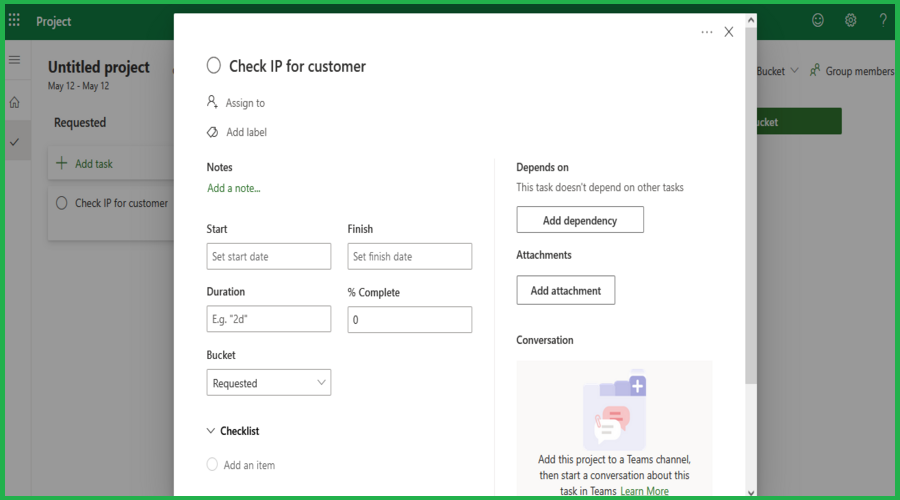The width and height of the screenshot is (900, 500).
Task: Mark Check IP for customer complete in dialog
Action: [213, 66]
